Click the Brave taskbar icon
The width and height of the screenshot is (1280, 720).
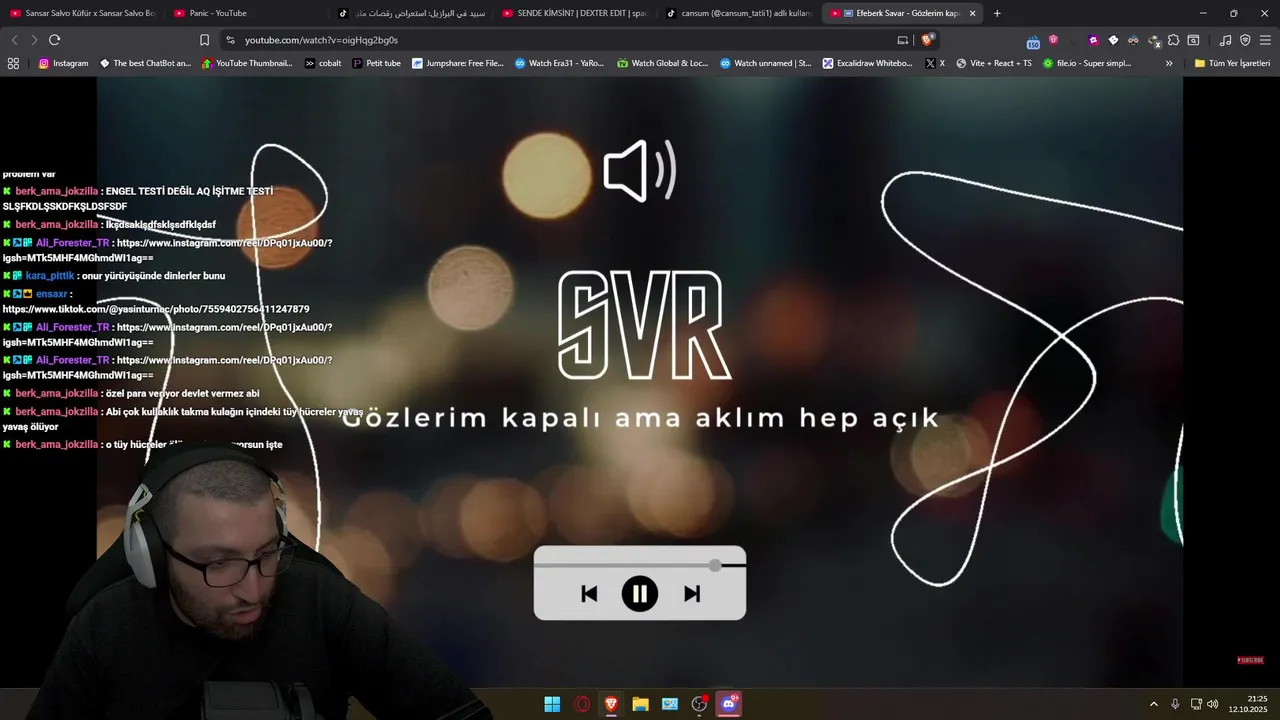tap(611, 704)
